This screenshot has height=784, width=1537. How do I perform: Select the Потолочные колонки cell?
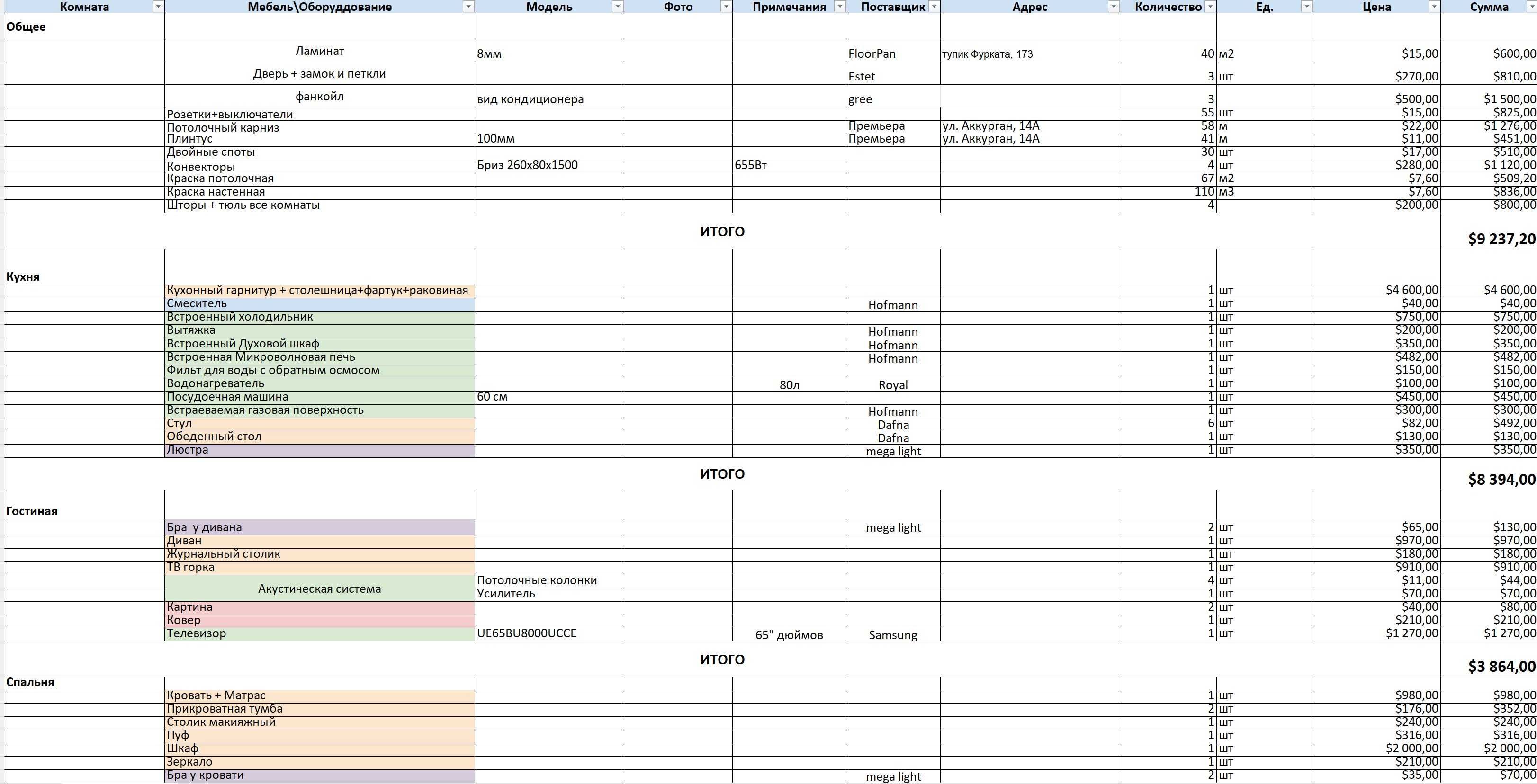coord(549,581)
